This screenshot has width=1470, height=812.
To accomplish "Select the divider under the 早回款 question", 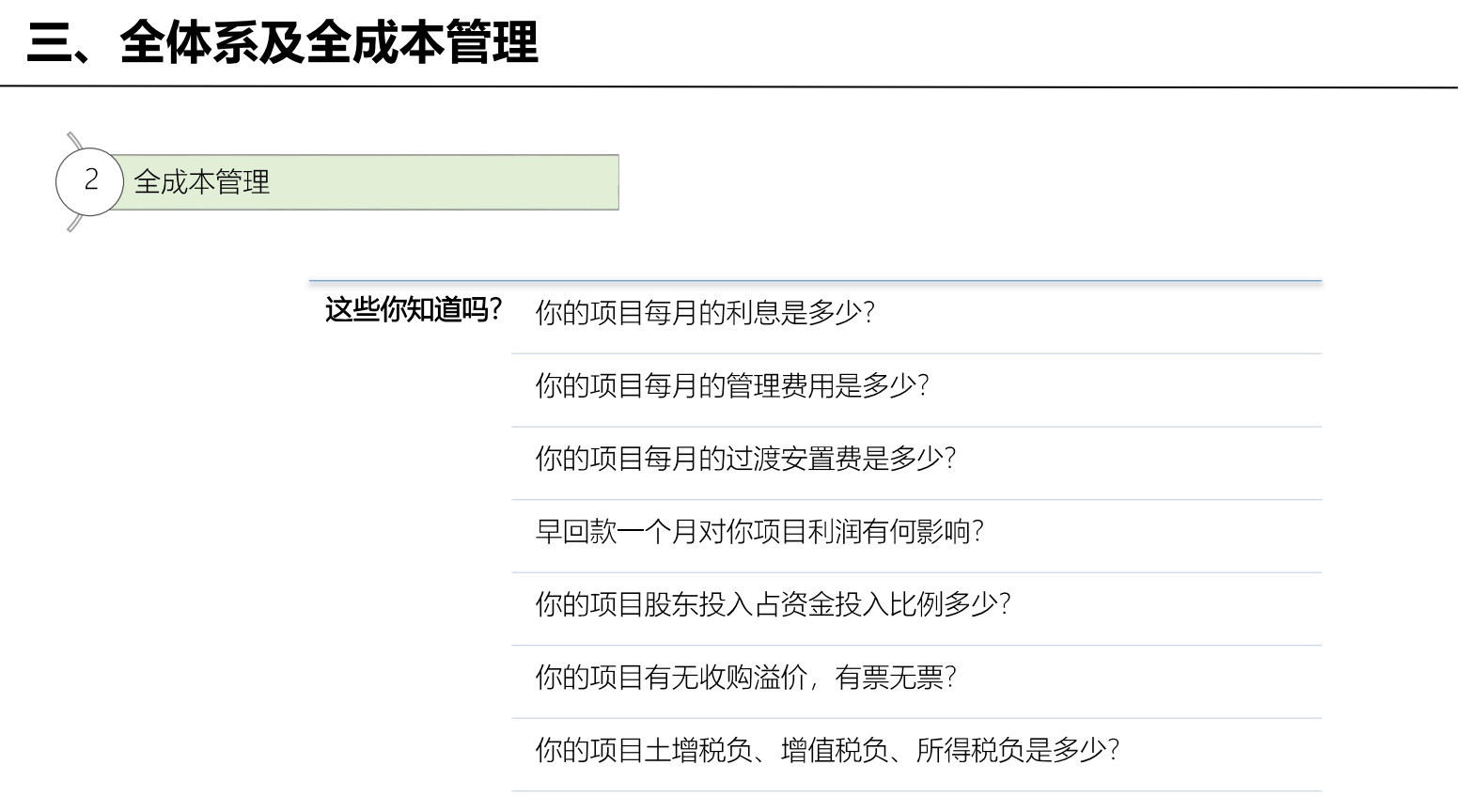I will [916, 572].
